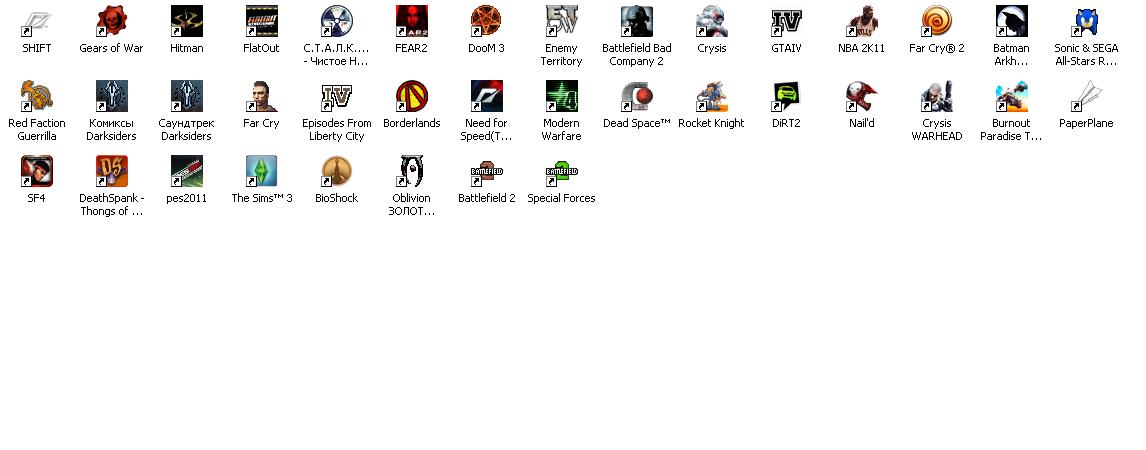Image resolution: width=1146 pixels, height=450 pixels.
Task: Click the Red Faction Guerrilla icon
Action: [37, 96]
